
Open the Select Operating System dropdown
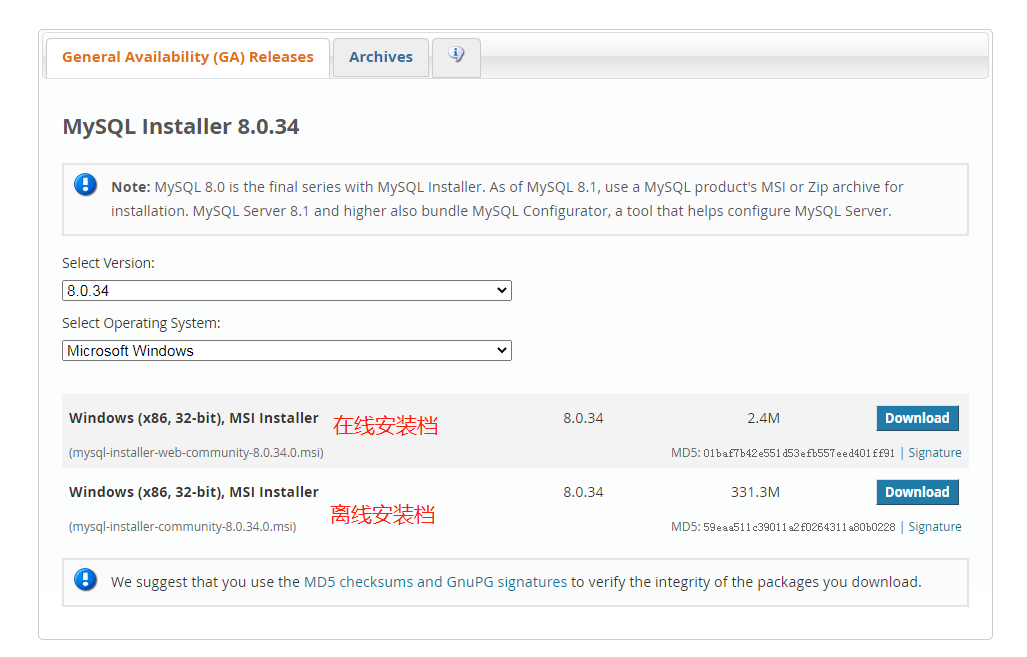(x=287, y=351)
